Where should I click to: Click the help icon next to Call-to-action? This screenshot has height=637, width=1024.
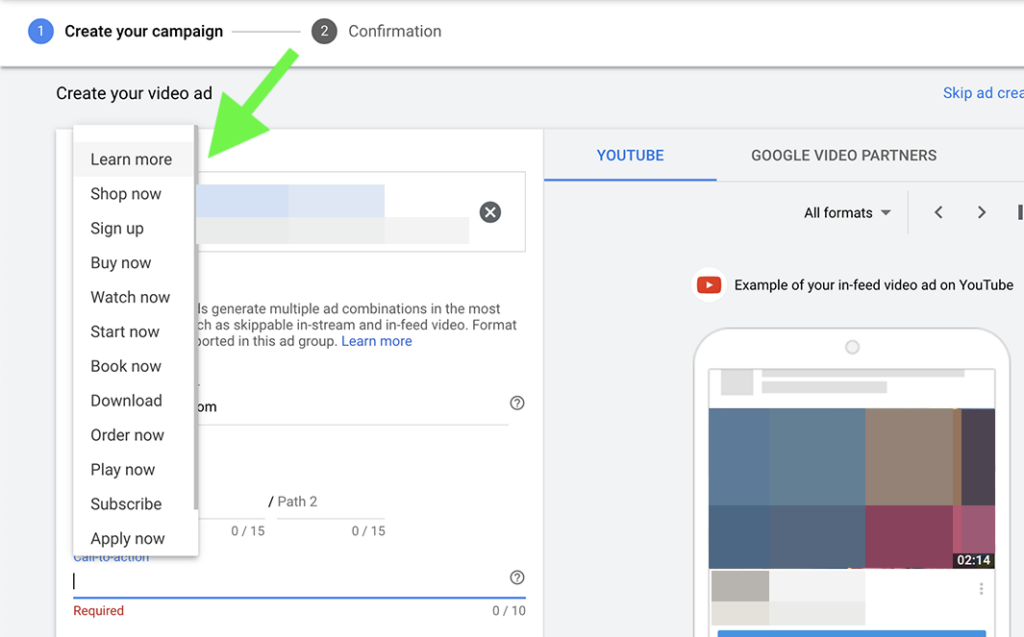(517, 577)
